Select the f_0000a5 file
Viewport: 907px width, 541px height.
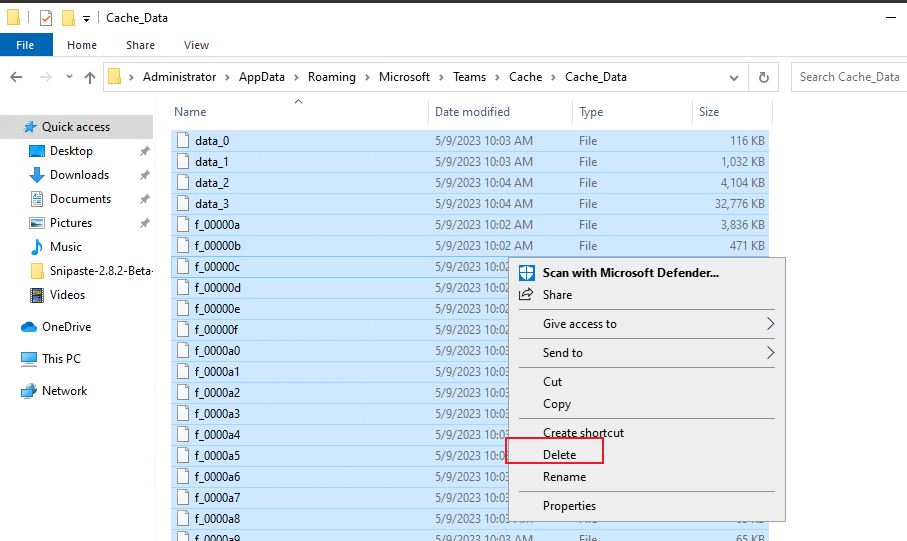(340, 456)
